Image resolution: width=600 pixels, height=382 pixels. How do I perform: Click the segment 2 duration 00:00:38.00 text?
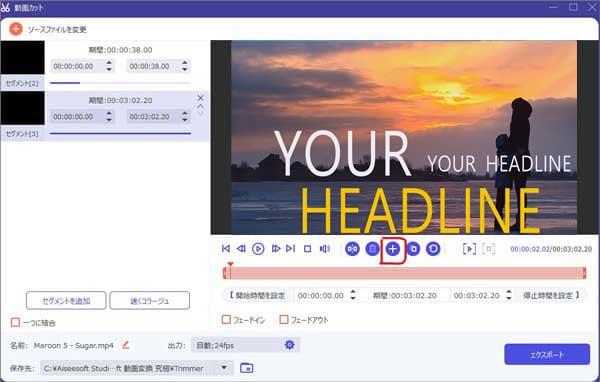tap(120, 50)
